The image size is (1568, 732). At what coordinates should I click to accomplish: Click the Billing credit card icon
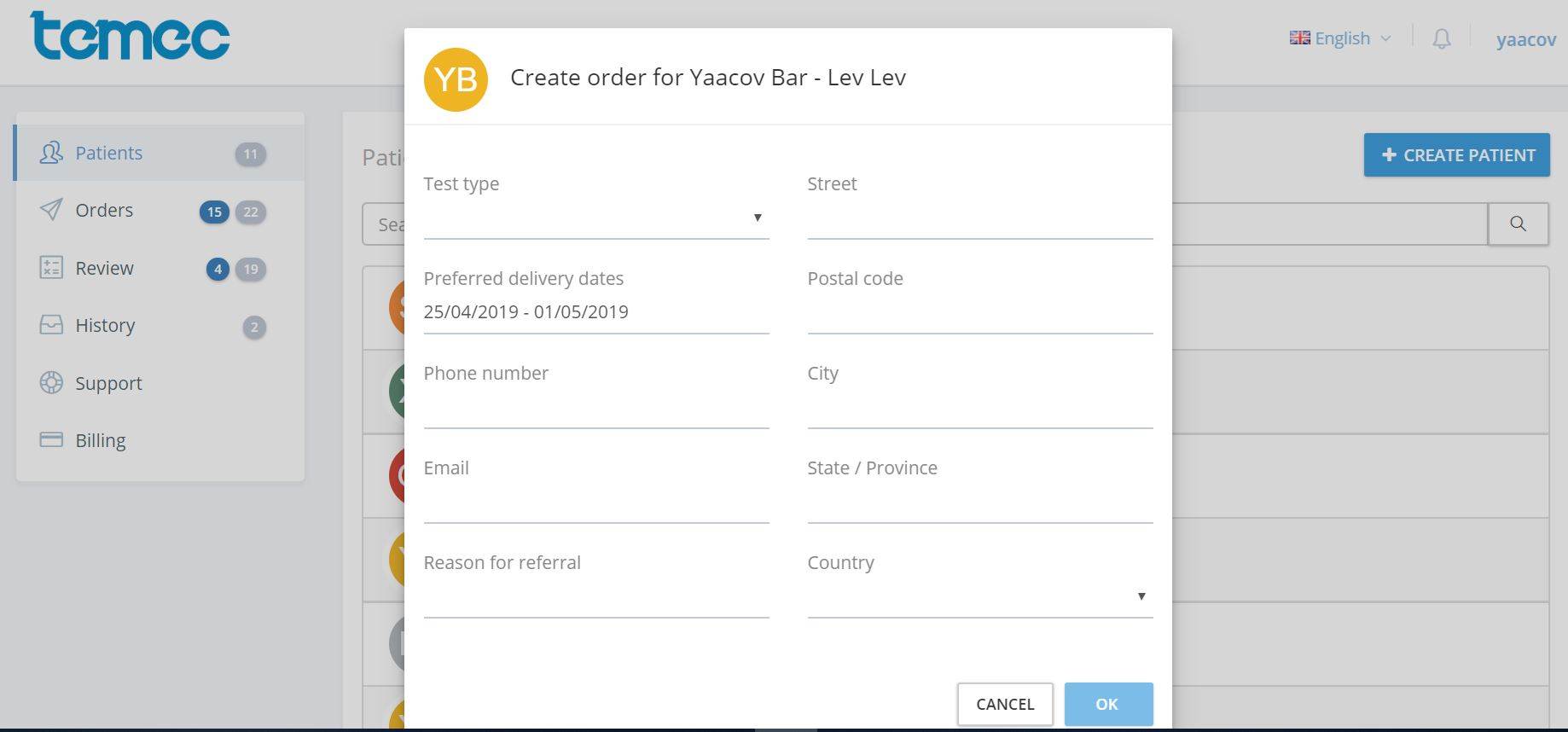[51, 440]
